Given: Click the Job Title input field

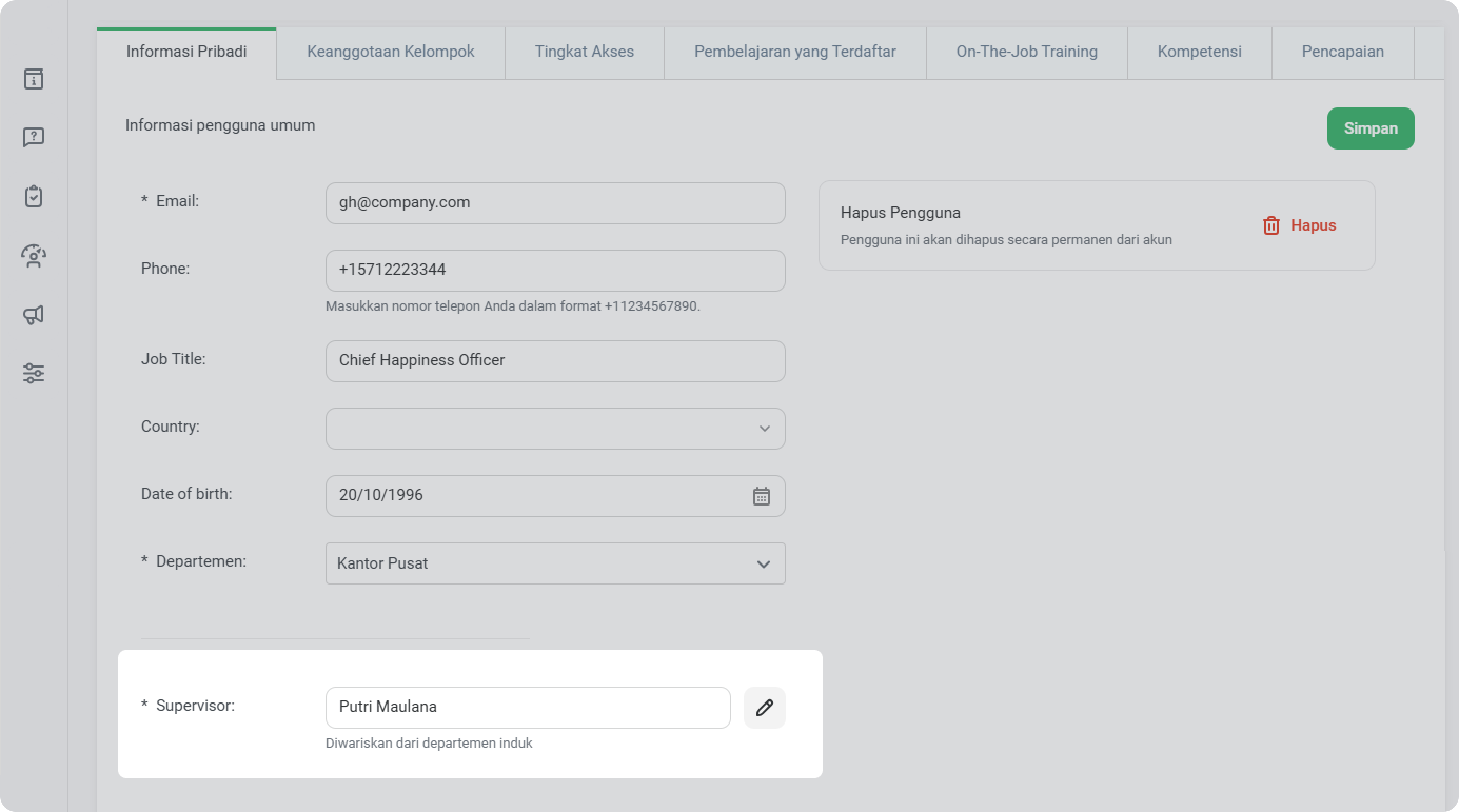Looking at the screenshot, I should [x=555, y=361].
